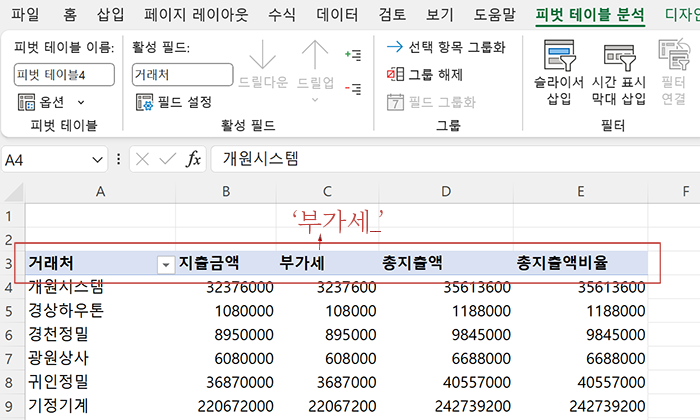Click the 드릴업 arrow icon

(315, 54)
